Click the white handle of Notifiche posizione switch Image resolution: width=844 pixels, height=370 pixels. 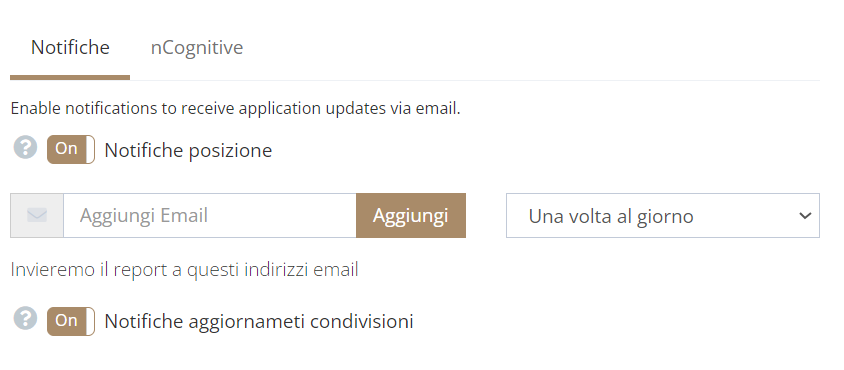[x=90, y=149]
